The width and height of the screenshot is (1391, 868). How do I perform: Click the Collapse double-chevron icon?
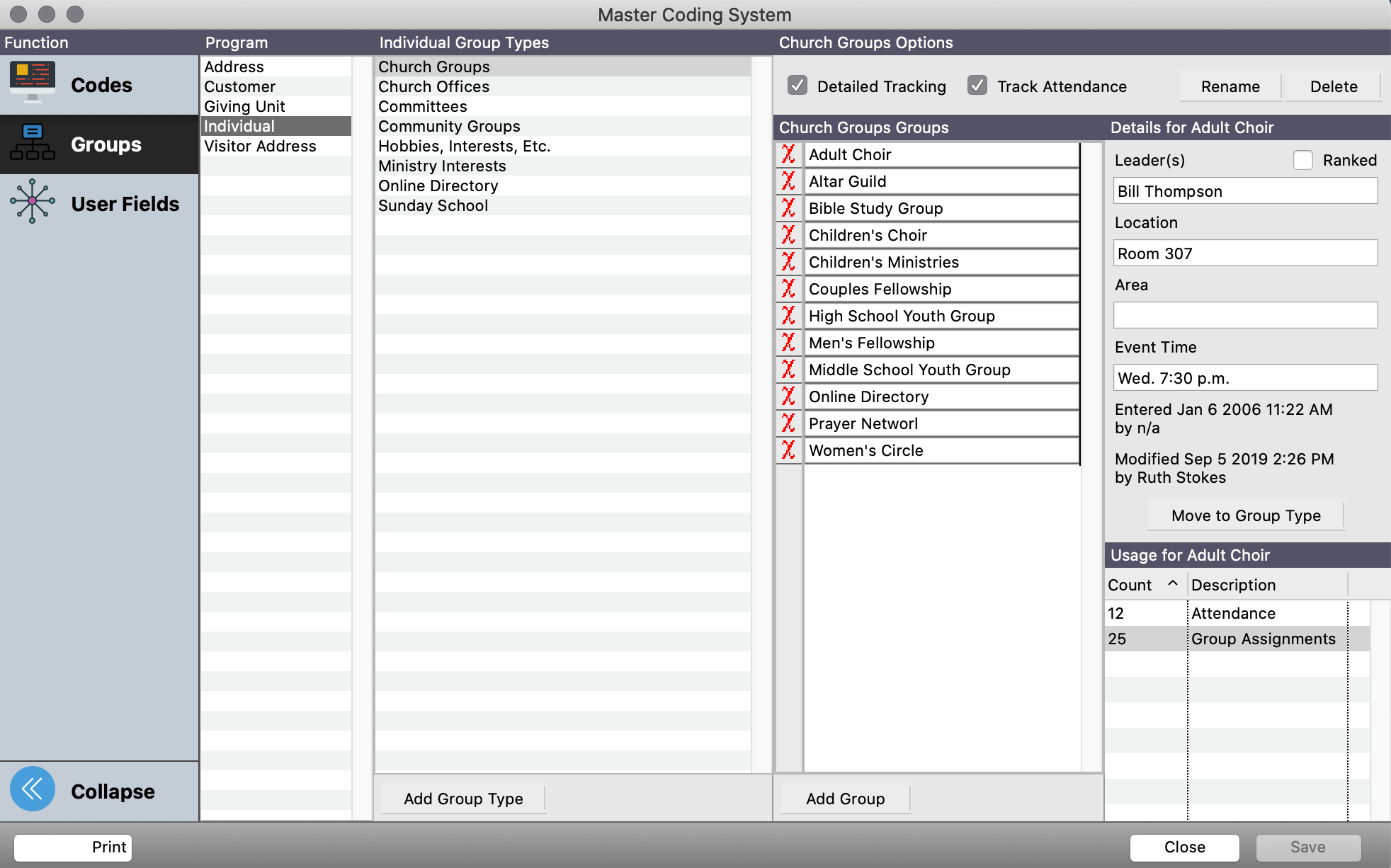[32, 787]
